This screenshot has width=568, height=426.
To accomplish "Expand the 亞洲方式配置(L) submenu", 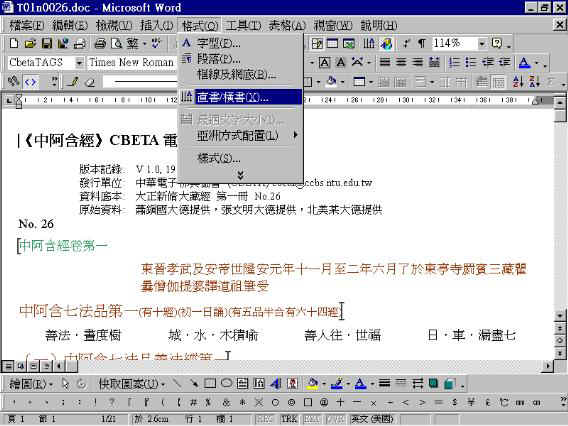I will coord(240,135).
